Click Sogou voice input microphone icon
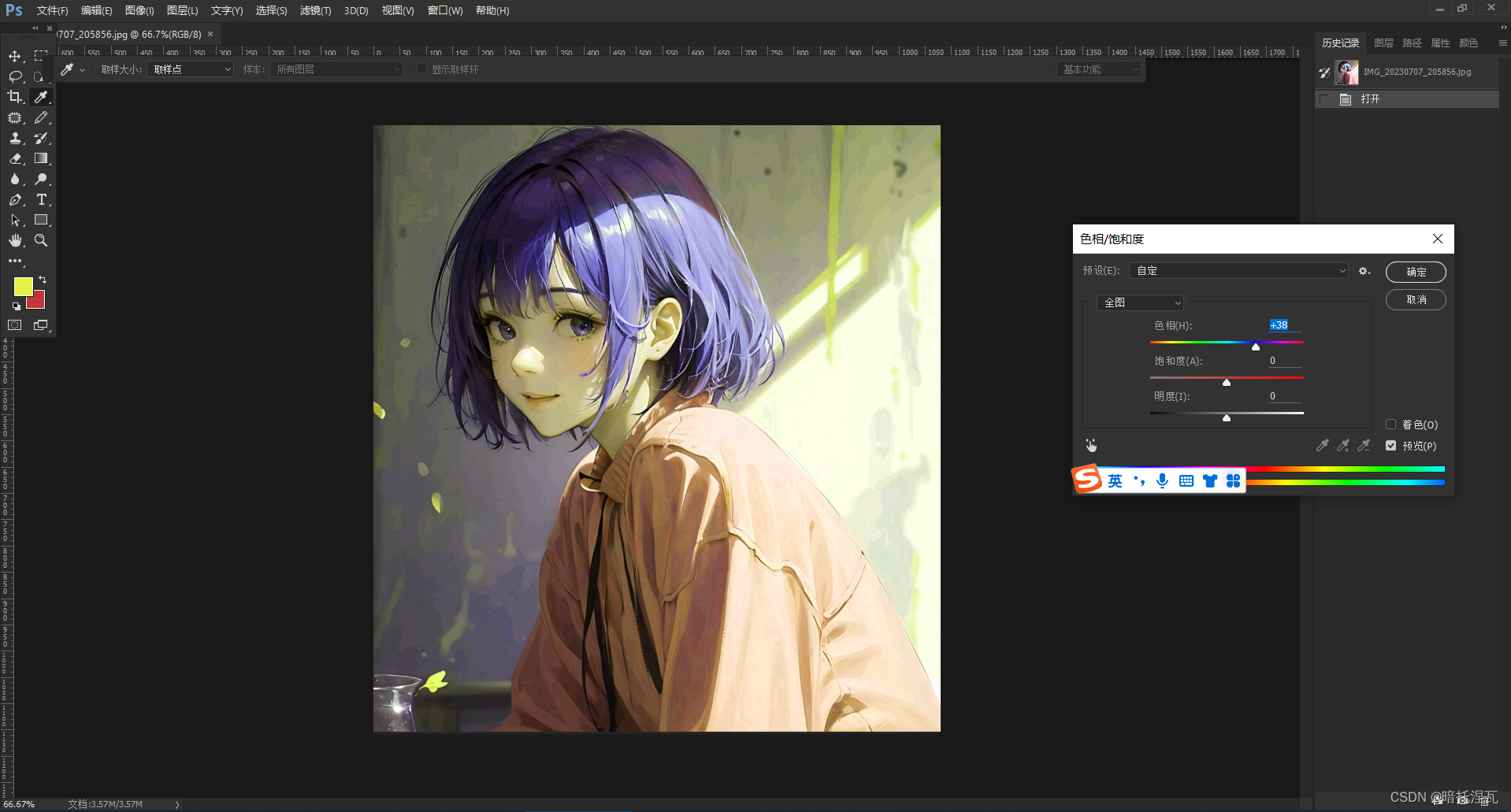The width and height of the screenshot is (1511, 812). coord(1163,480)
